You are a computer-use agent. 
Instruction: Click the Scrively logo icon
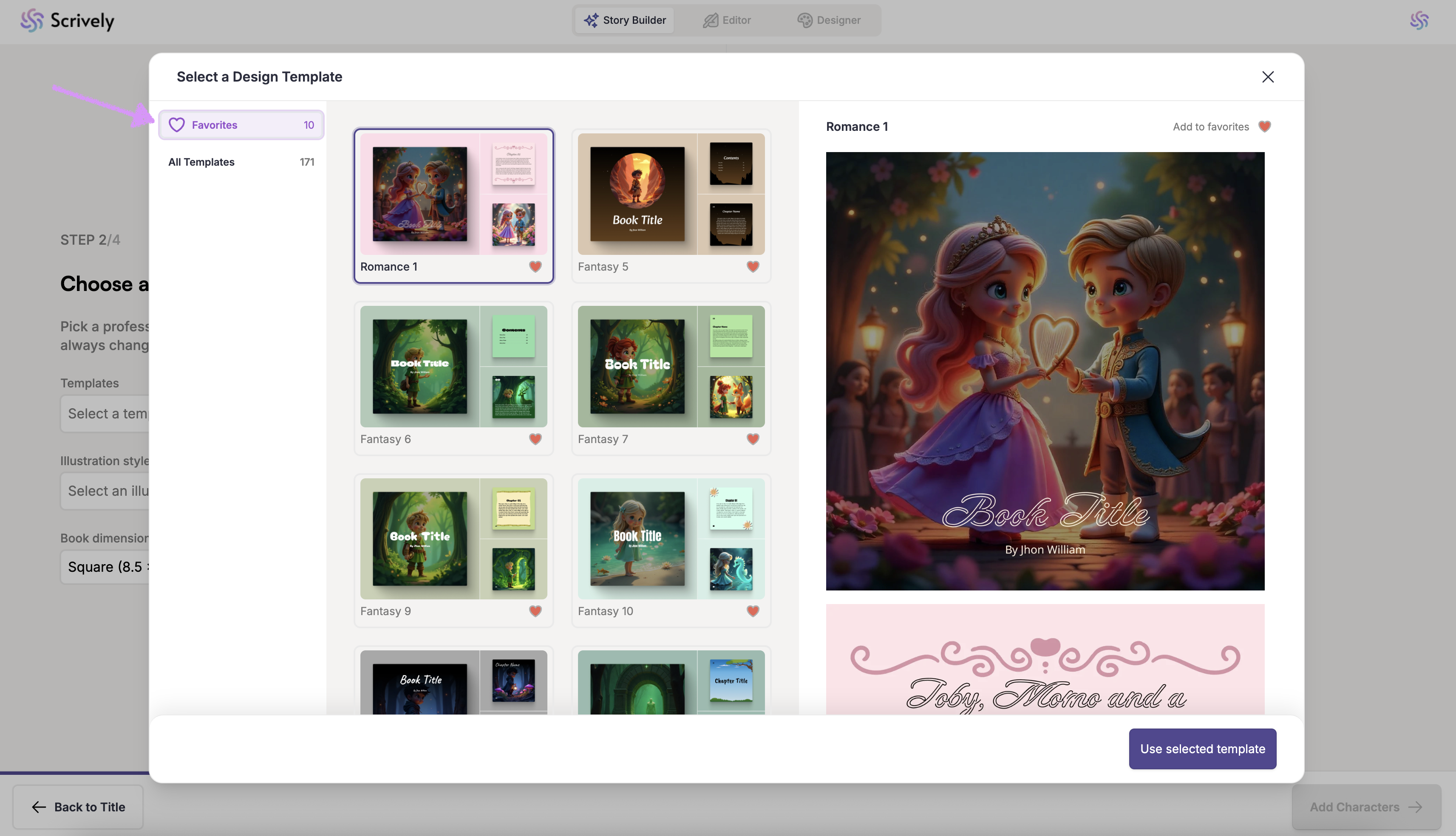[x=31, y=20]
